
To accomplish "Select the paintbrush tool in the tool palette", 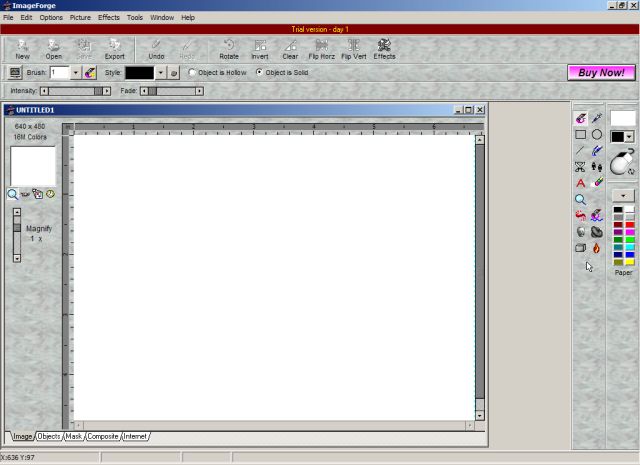I will click(580, 118).
